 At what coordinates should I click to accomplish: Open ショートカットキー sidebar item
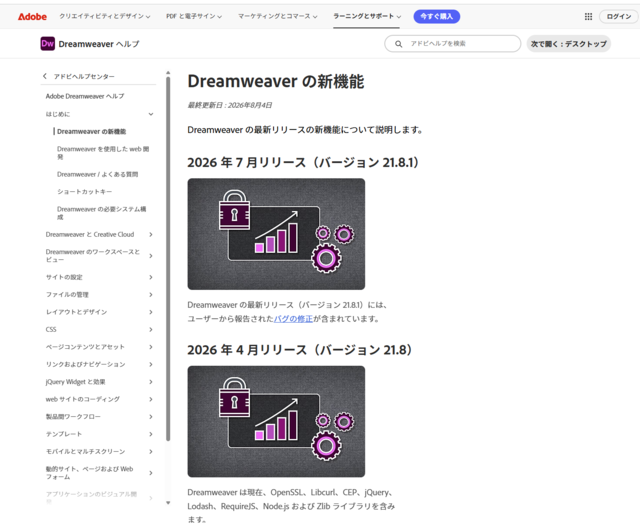pos(84,191)
